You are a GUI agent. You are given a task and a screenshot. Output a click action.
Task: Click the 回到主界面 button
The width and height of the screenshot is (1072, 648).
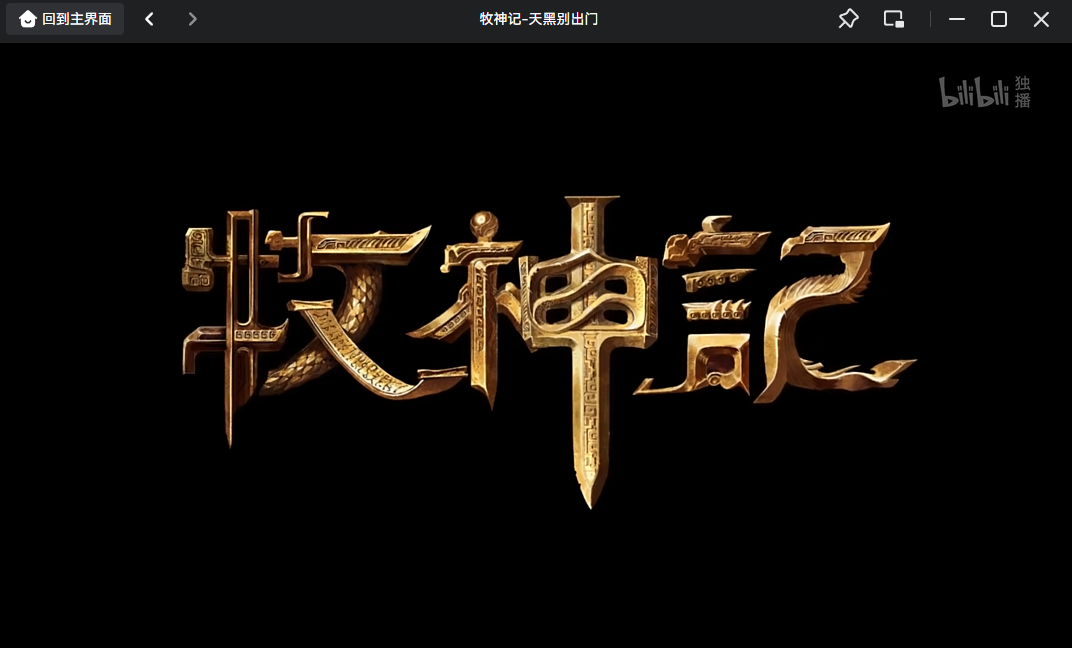point(64,18)
